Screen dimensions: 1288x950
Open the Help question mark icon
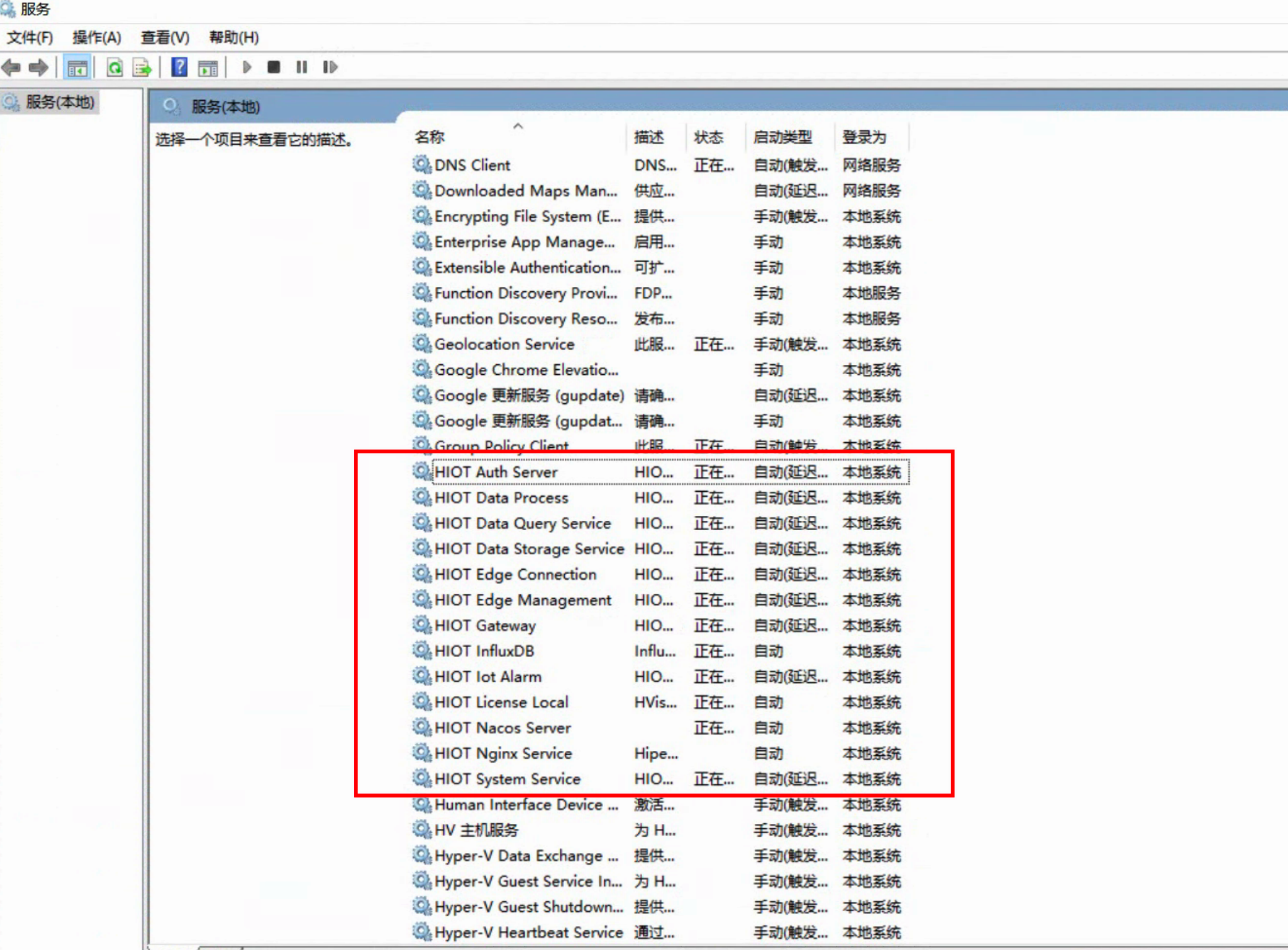(179, 67)
